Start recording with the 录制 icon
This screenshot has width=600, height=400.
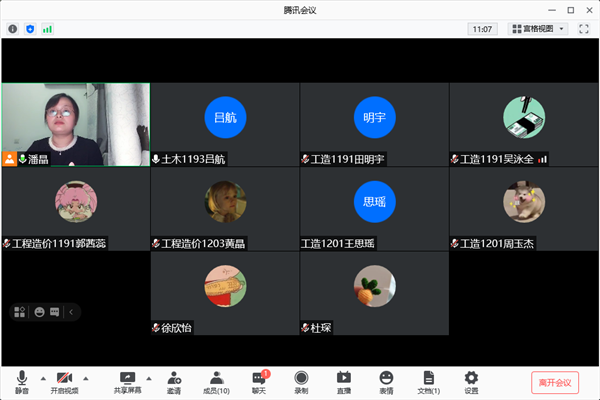coord(301,380)
